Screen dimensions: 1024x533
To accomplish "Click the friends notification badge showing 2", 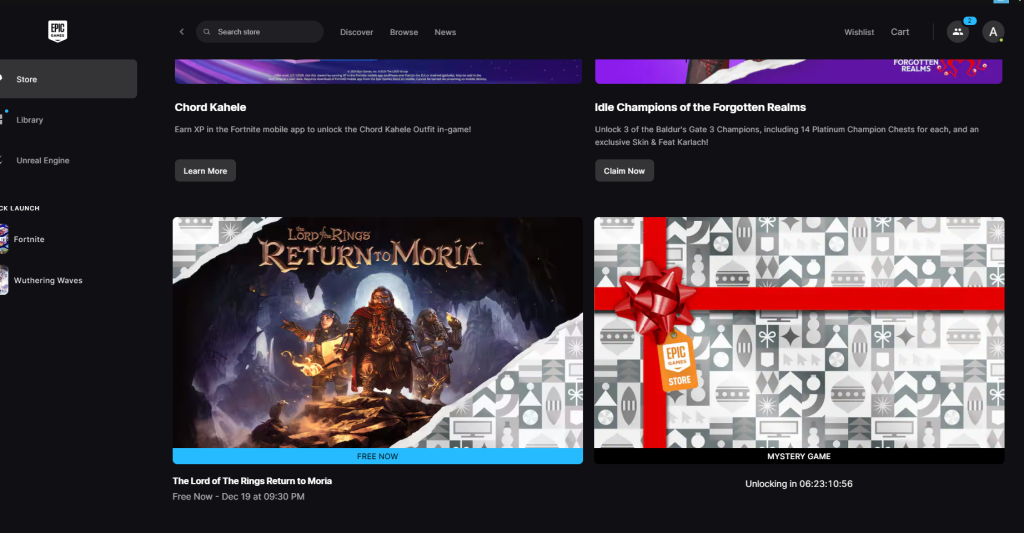I will [x=970, y=21].
